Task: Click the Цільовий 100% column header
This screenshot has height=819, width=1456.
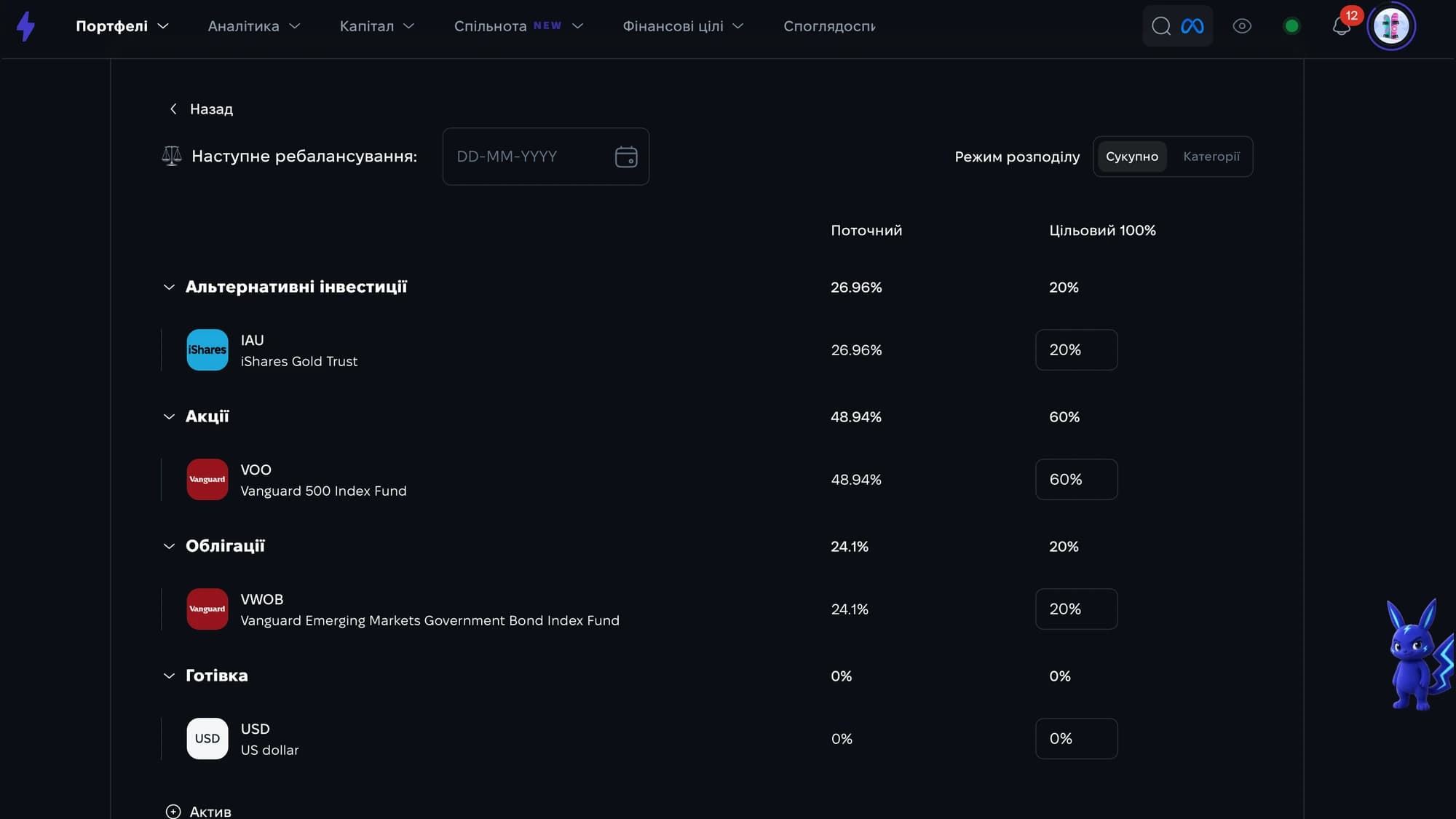Action: 1102,231
